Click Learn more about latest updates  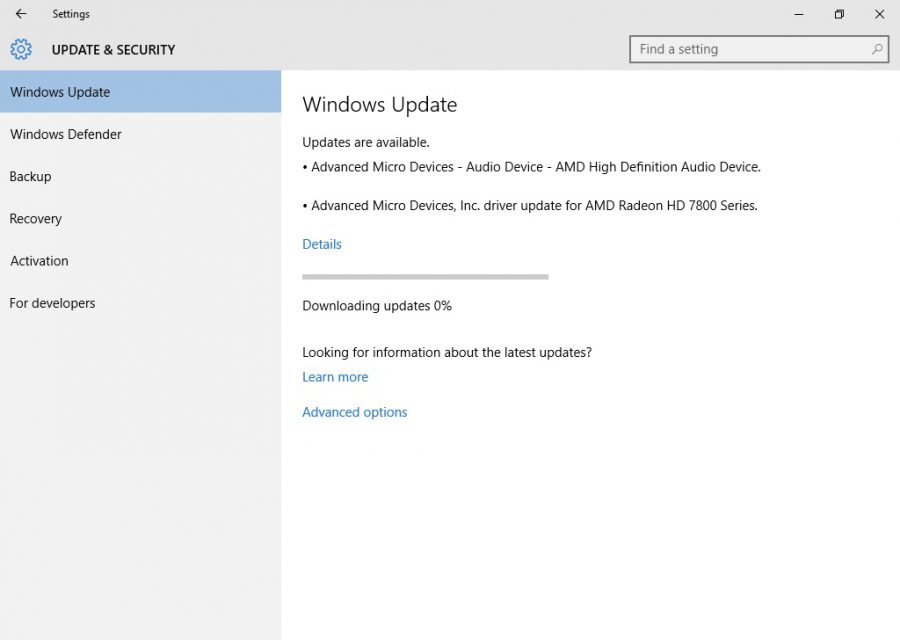click(335, 376)
